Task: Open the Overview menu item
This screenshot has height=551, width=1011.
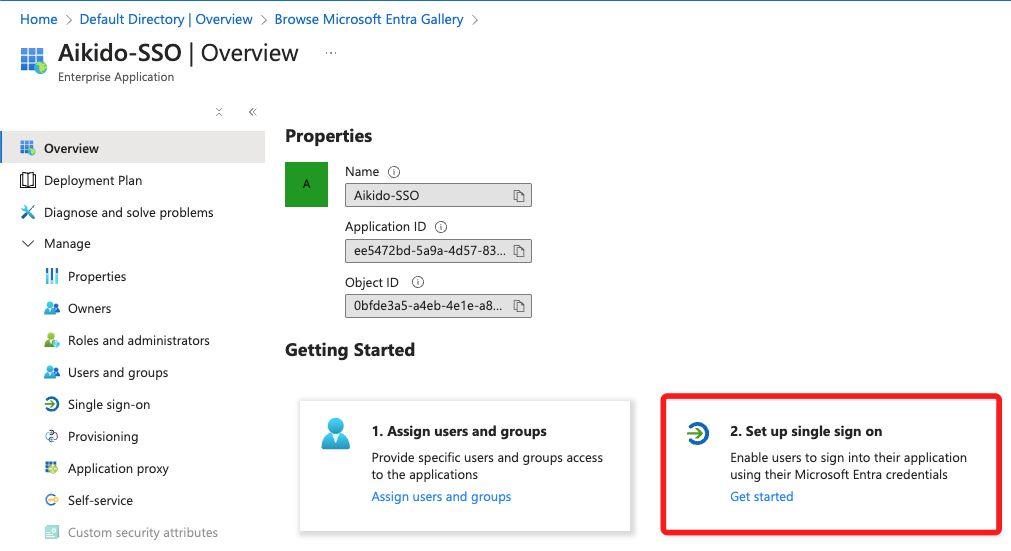Action: click(x=133, y=148)
